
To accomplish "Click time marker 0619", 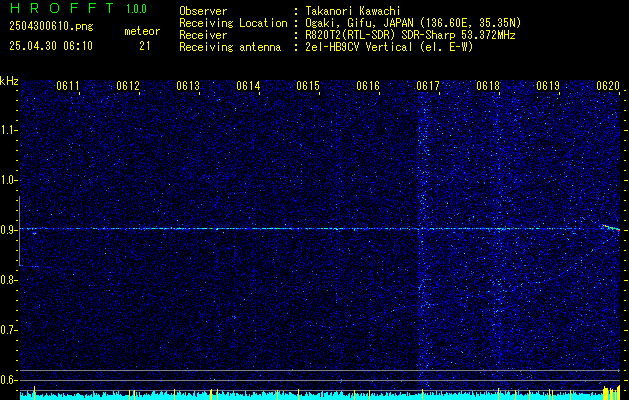I will coord(548,86).
